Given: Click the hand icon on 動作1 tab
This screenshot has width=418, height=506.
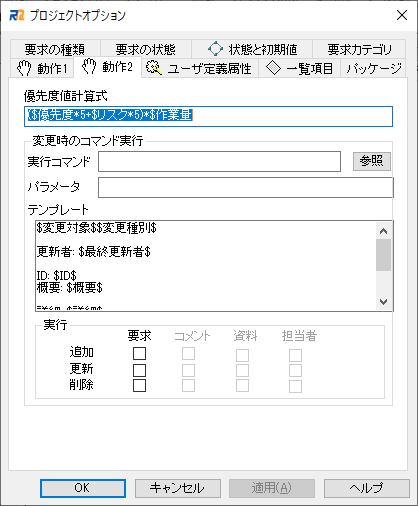Looking at the screenshot, I should (24, 68).
